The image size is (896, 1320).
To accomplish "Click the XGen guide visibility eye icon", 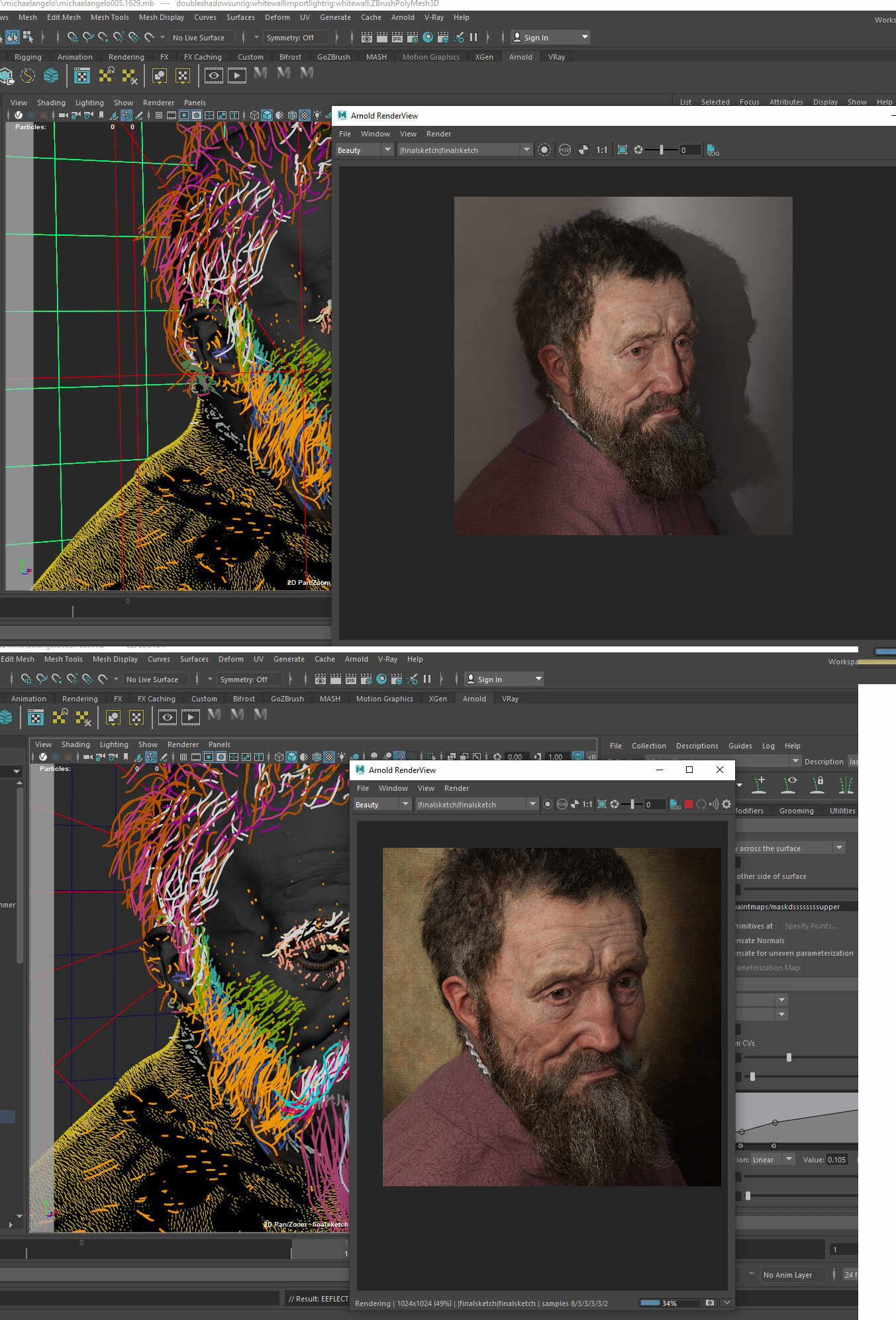I will pyautogui.click(x=789, y=784).
